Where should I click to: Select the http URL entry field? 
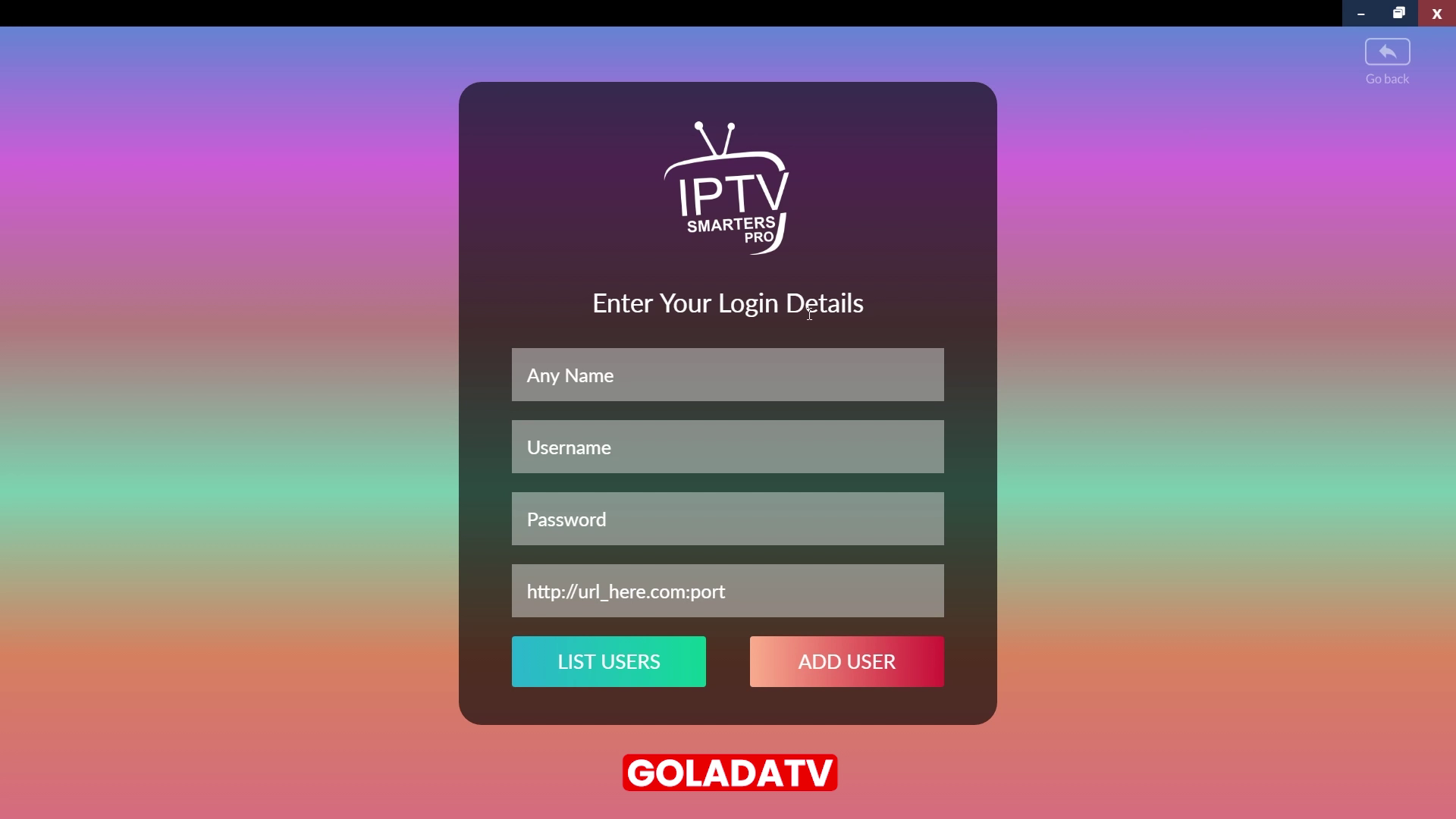[728, 590]
